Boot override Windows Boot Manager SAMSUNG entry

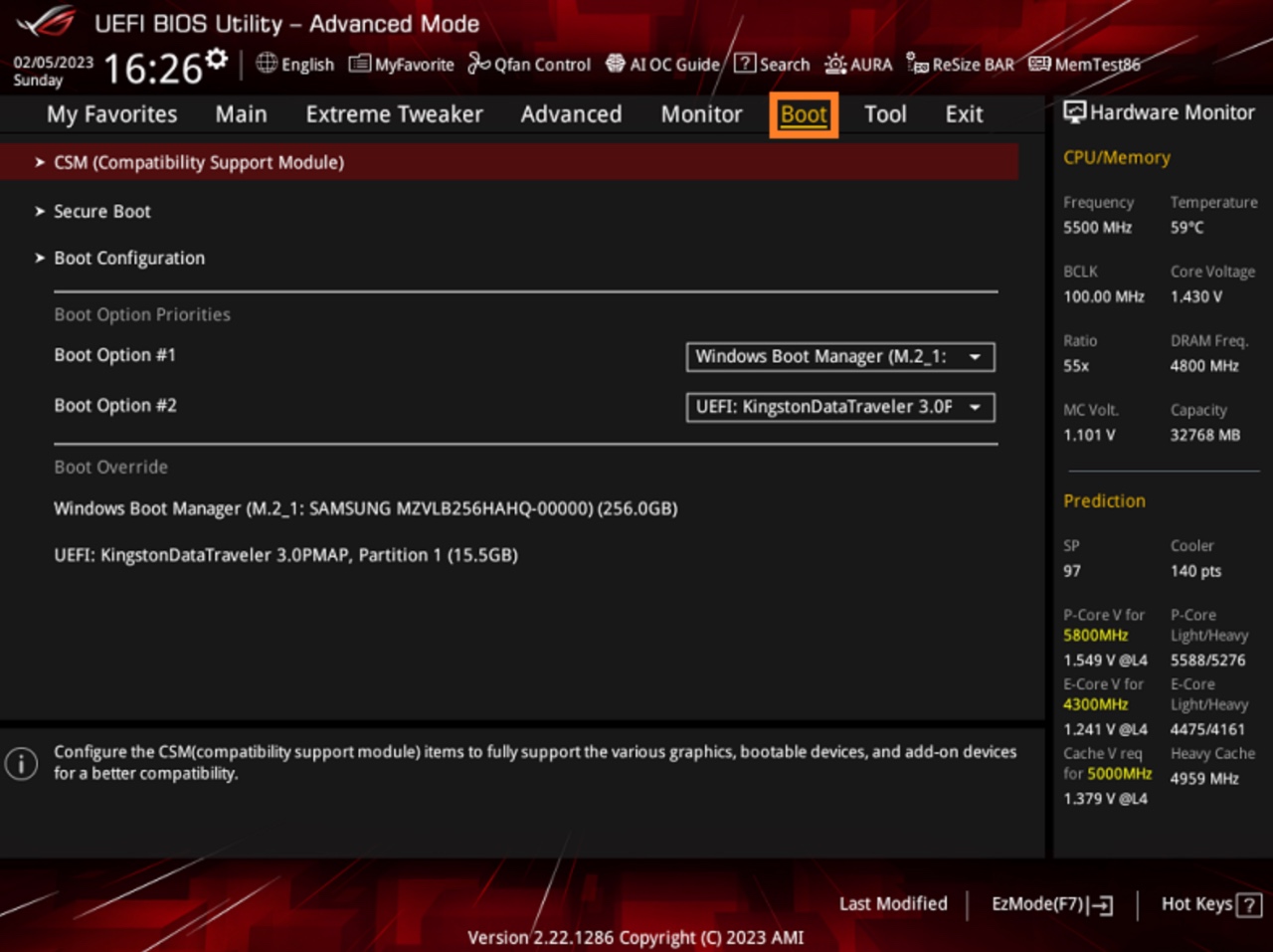click(x=365, y=508)
